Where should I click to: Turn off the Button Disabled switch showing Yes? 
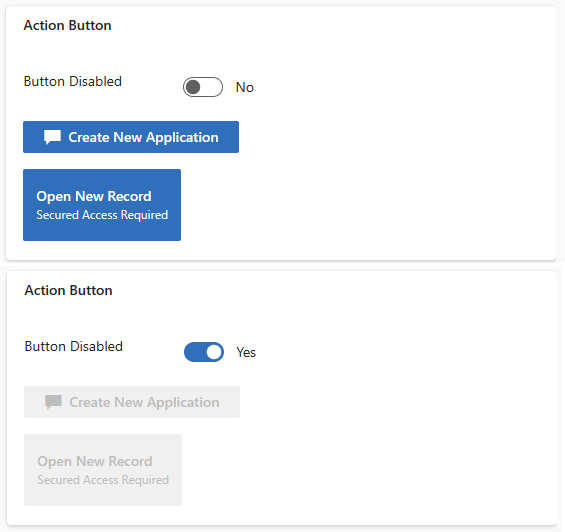[x=204, y=352]
